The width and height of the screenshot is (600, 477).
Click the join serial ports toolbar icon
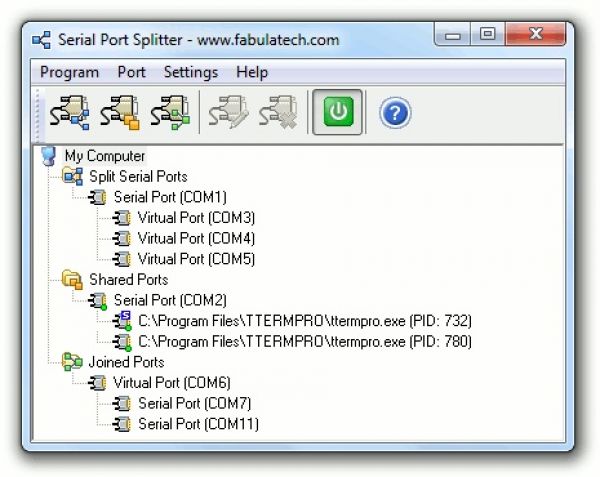click(x=170, y=112)
